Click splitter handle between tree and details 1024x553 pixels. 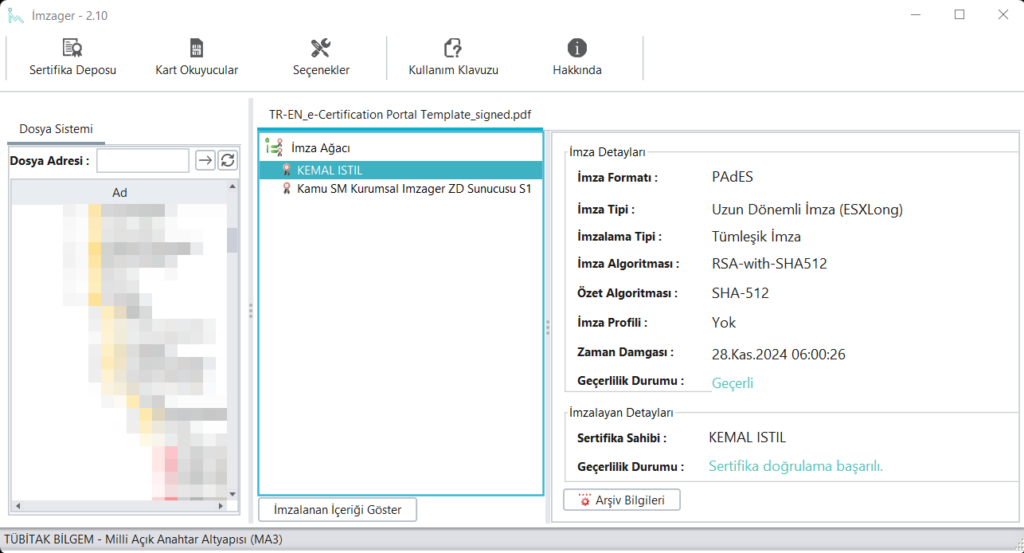(547, 327)
